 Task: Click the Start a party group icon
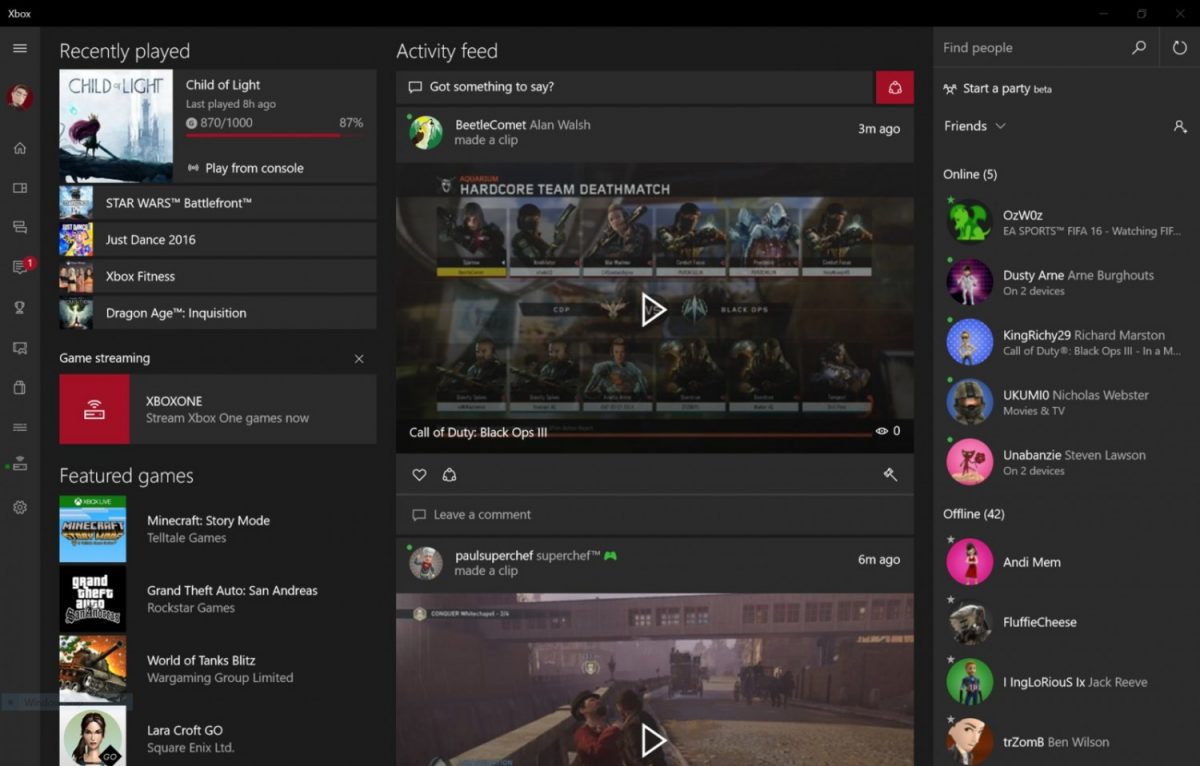click(950, 89)
